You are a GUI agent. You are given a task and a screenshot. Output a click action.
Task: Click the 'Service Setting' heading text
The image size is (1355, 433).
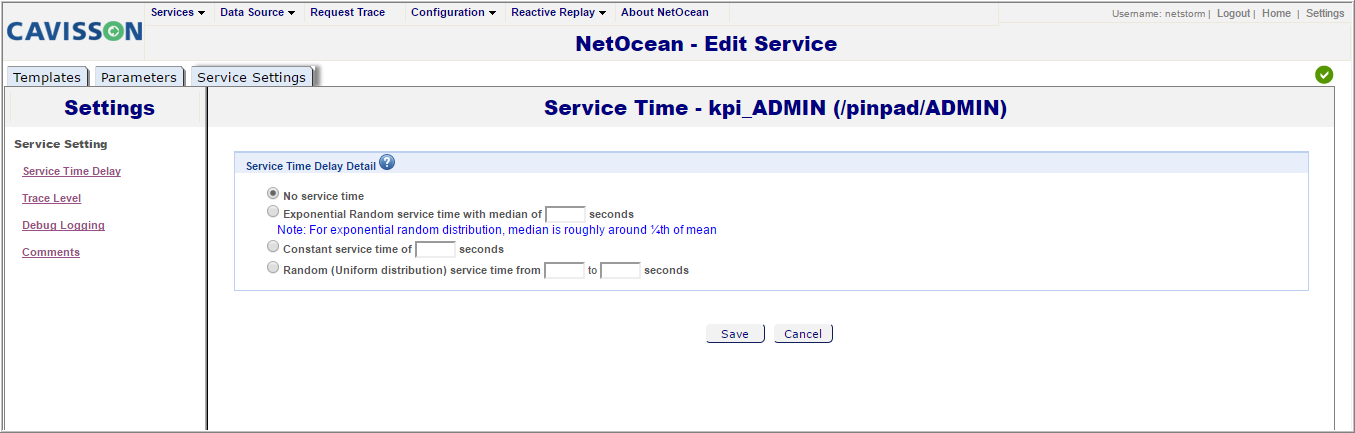(x=61, y=144)
